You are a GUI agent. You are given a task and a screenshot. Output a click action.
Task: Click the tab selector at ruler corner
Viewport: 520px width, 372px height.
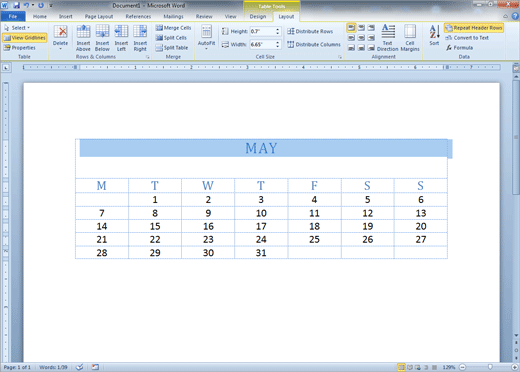click(x=6, y=68)
